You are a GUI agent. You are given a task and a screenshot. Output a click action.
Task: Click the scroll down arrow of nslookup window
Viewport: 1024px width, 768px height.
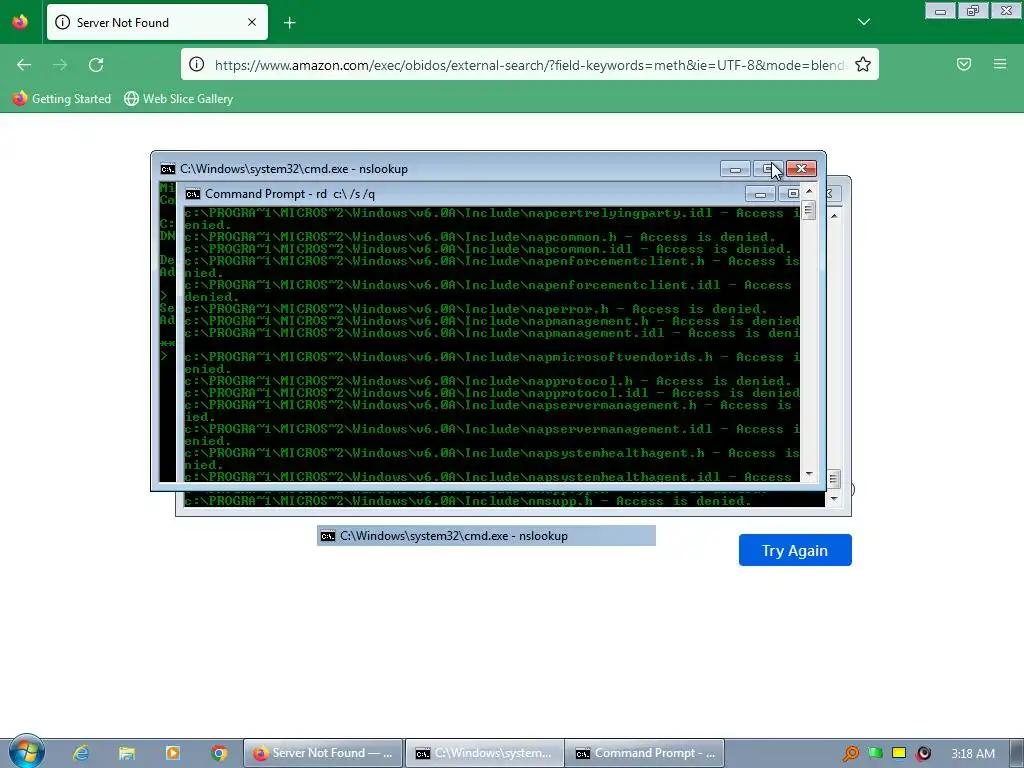[809, 473]
